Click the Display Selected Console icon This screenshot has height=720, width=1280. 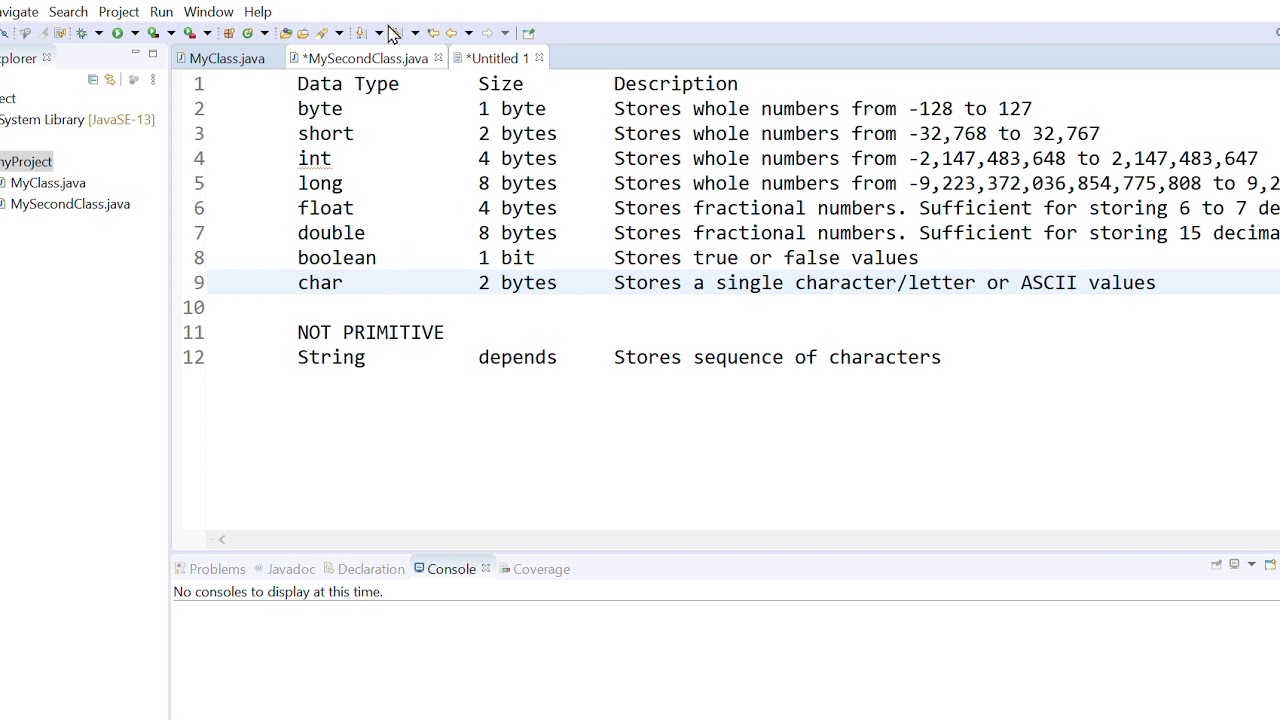point(1234,565)
